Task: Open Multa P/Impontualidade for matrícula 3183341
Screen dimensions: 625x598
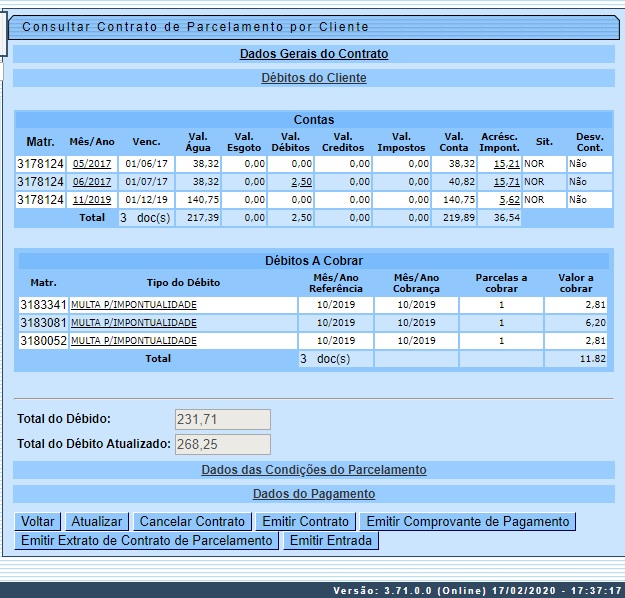Action: [x=134, y=305]
